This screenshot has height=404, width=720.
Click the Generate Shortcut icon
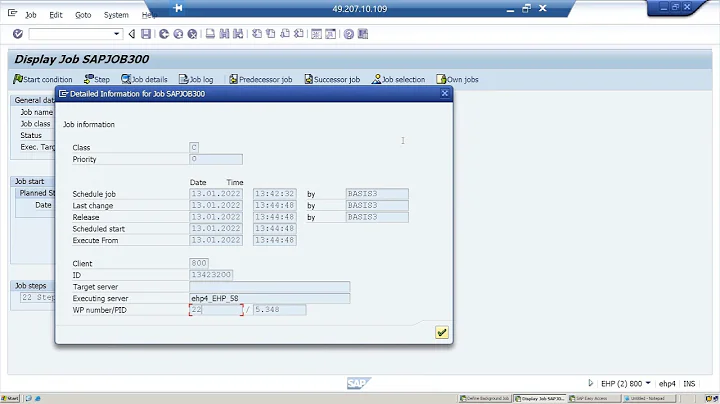(x=331, y=34)
